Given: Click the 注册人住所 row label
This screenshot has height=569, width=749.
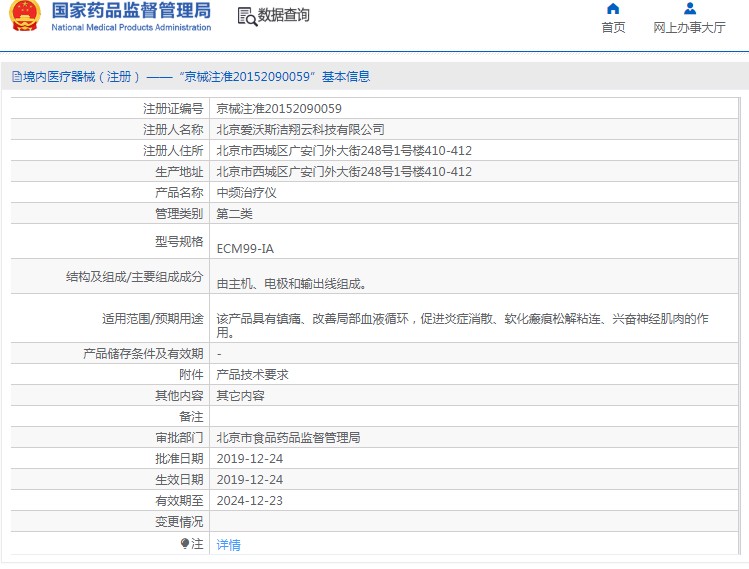Looking at the screenshot, I should [x=173, y=151].
